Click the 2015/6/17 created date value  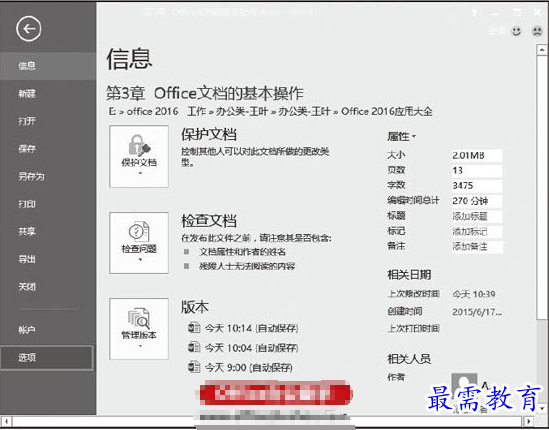pos(477,312)
